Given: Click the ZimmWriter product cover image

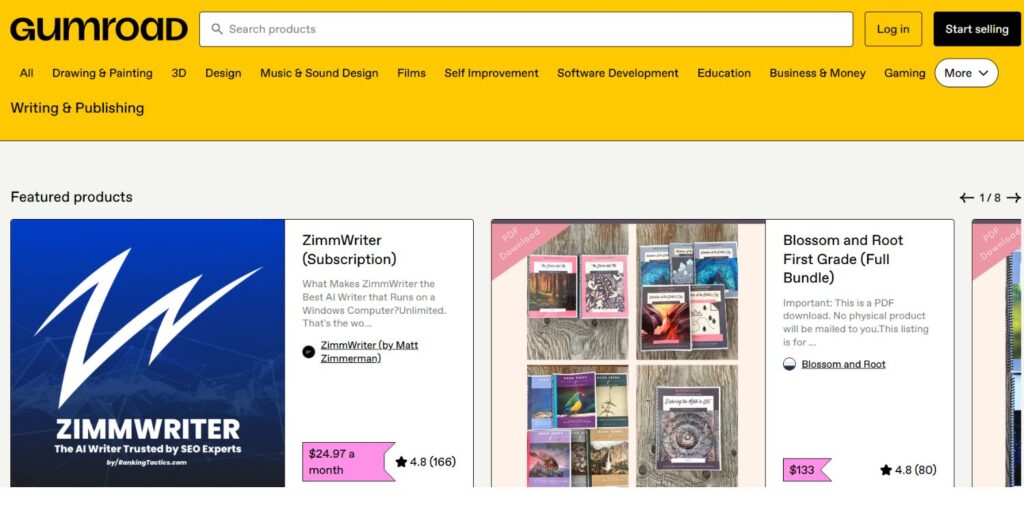Looking at the screenshot, I should click(148, 353).
